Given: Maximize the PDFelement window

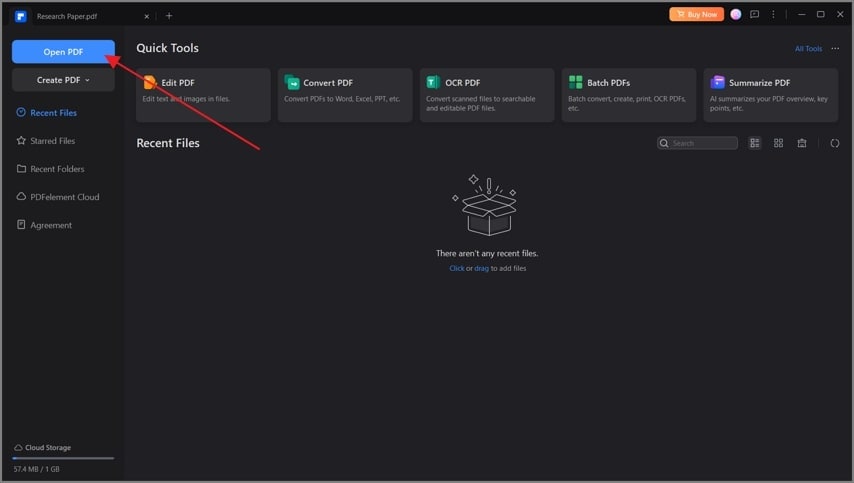Looking at the screenshot, I should coord(820,14).
